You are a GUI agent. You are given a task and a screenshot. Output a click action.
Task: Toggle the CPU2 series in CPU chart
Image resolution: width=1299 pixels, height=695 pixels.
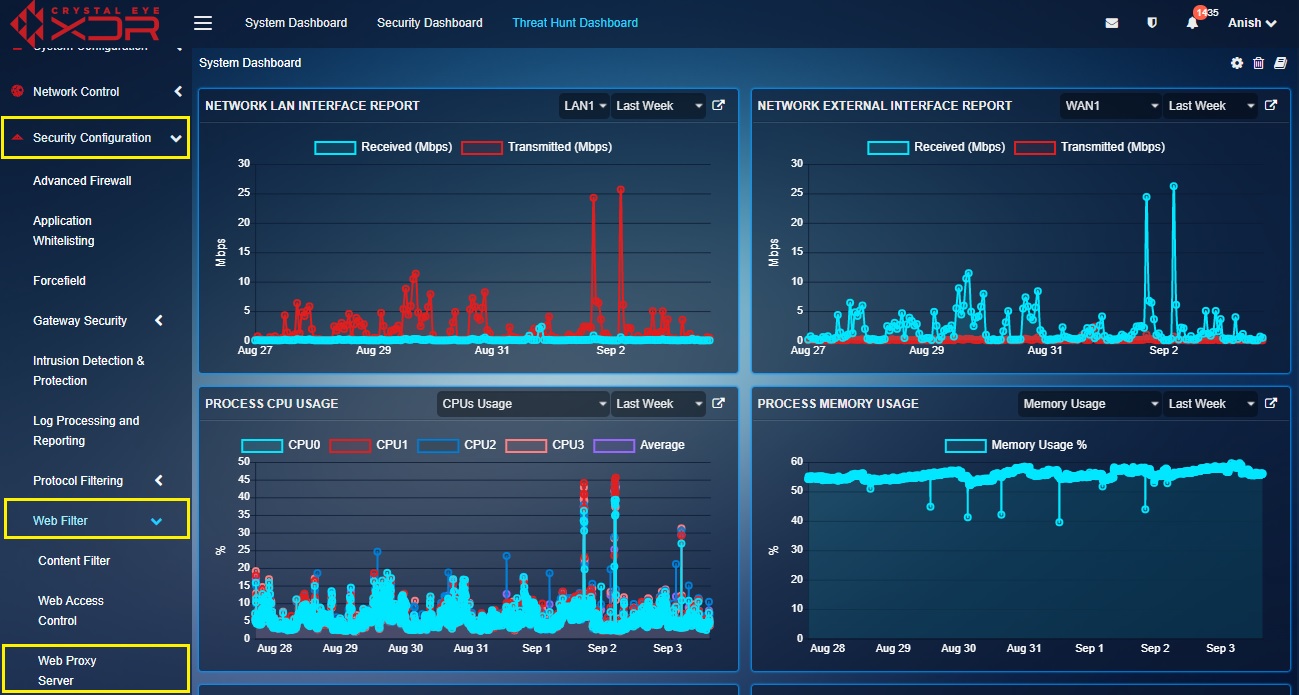[457, 445]
